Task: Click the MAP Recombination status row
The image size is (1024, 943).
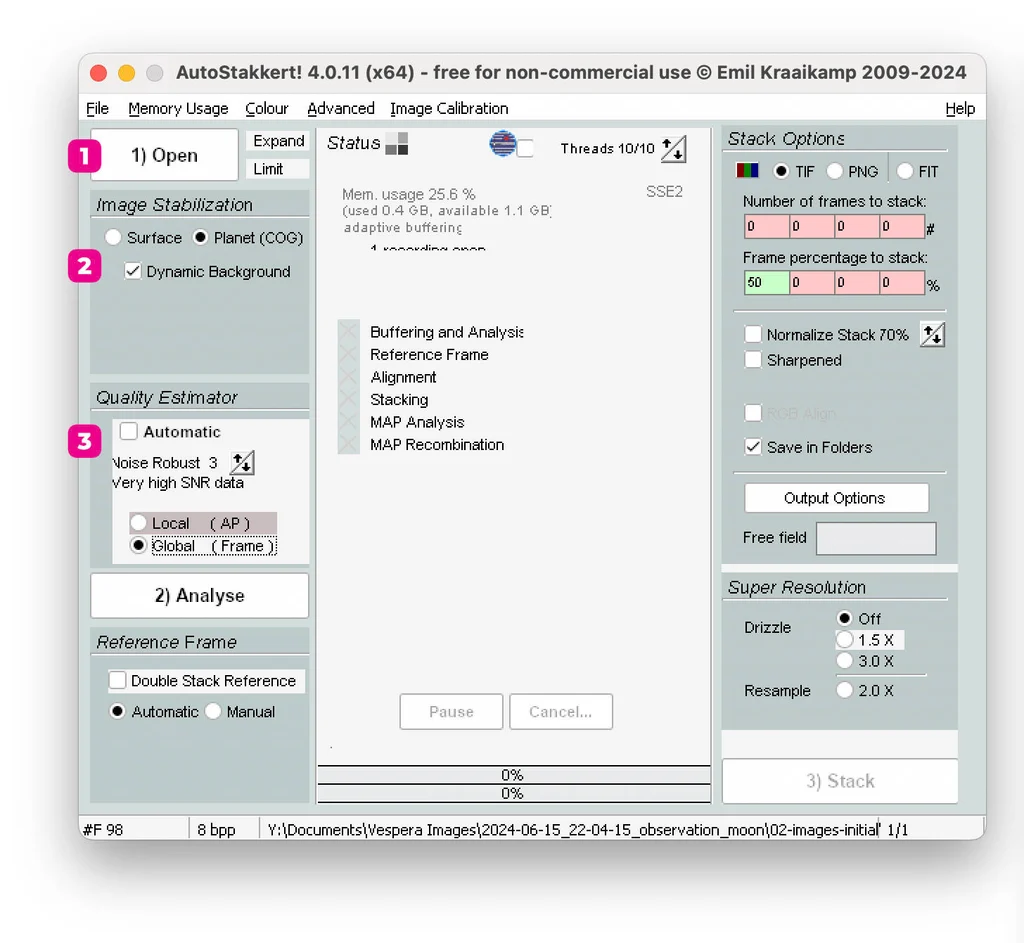Action: (421, 445)
